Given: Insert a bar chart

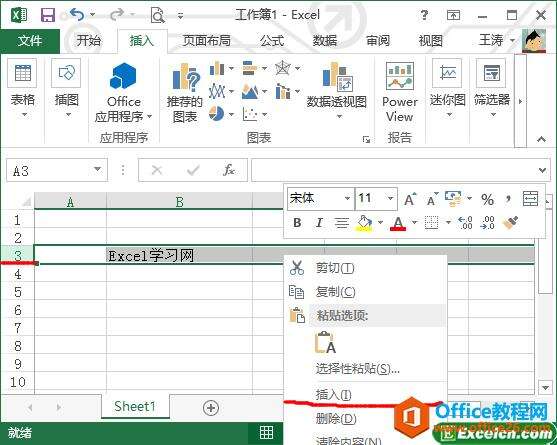Looking at the screenshot, I should (250, 68).
